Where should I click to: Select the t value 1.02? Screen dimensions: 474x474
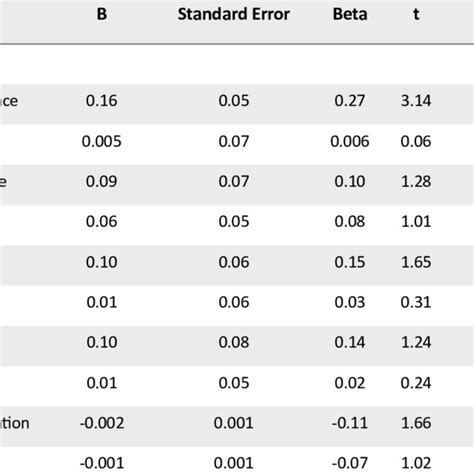(416, 463)
